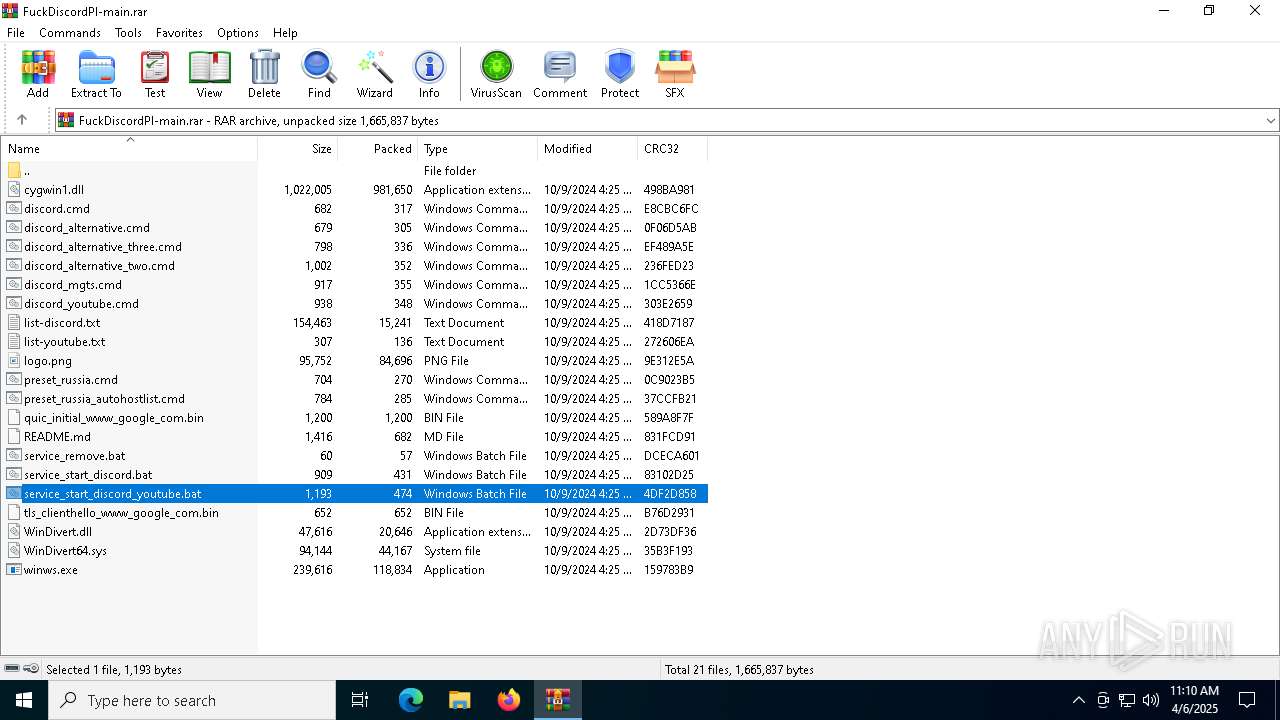1280x720 pixels.
Task: Open the Favorites menu
Action: [x=179, y=33]
